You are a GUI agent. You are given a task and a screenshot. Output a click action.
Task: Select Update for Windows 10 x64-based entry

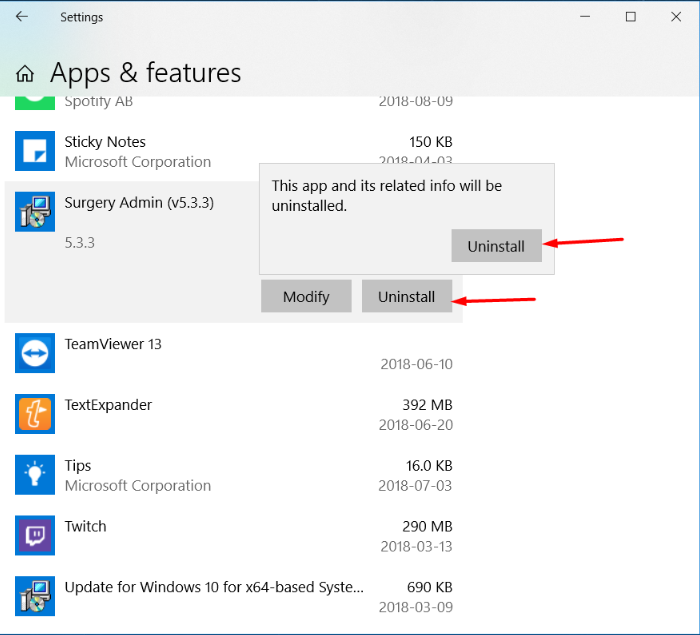point(214,587)
